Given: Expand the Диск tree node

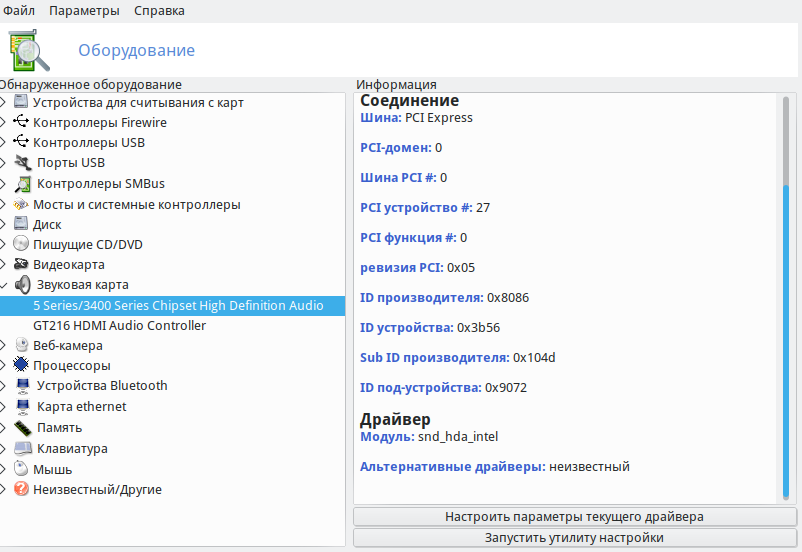Looking at the screenshot, I should [4, 225].
